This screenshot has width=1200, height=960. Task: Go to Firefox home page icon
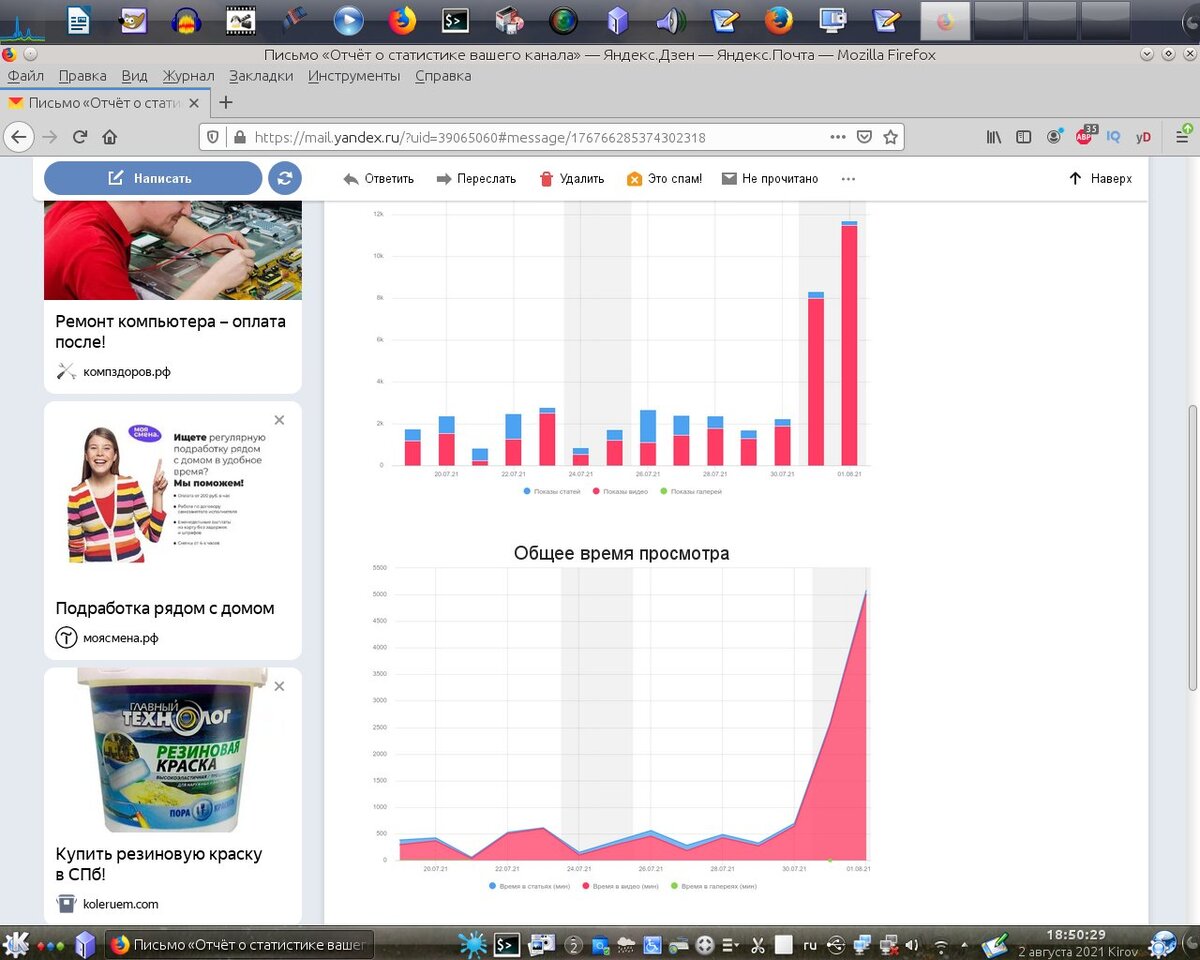click(110, 137)
